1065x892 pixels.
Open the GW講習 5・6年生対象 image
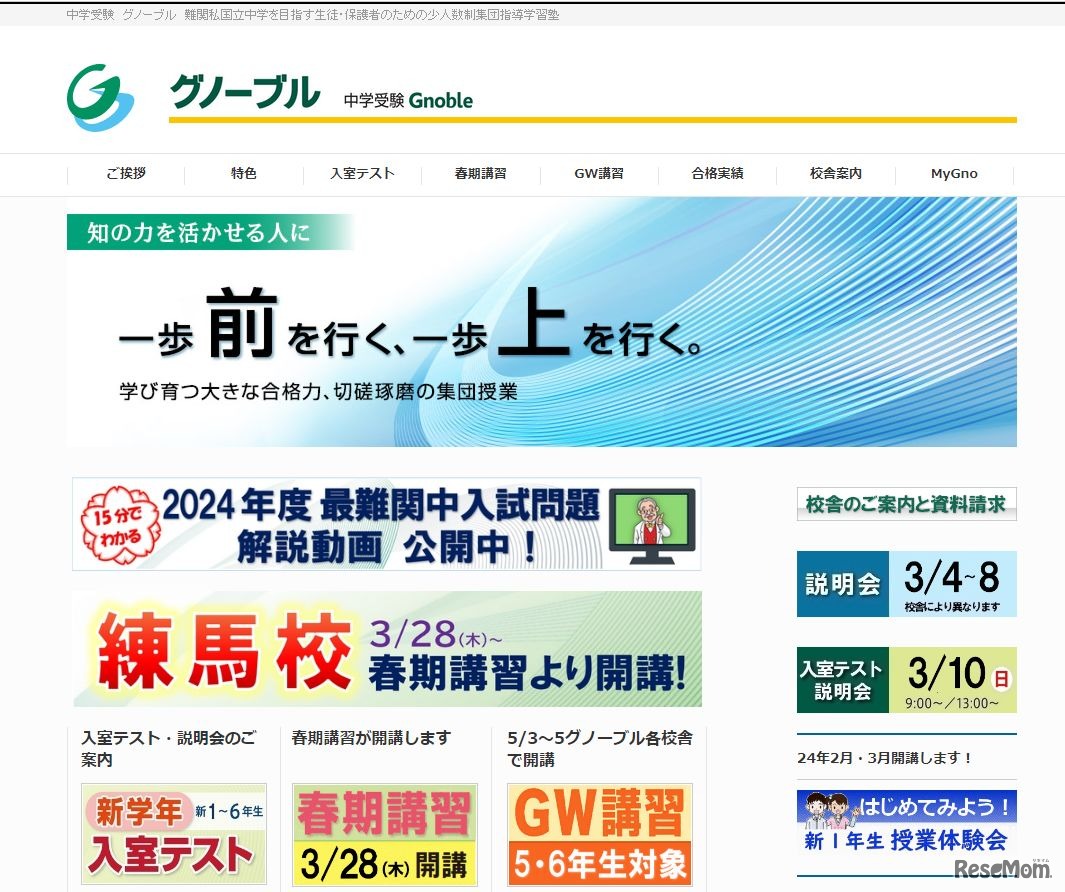tap(600, 835)
